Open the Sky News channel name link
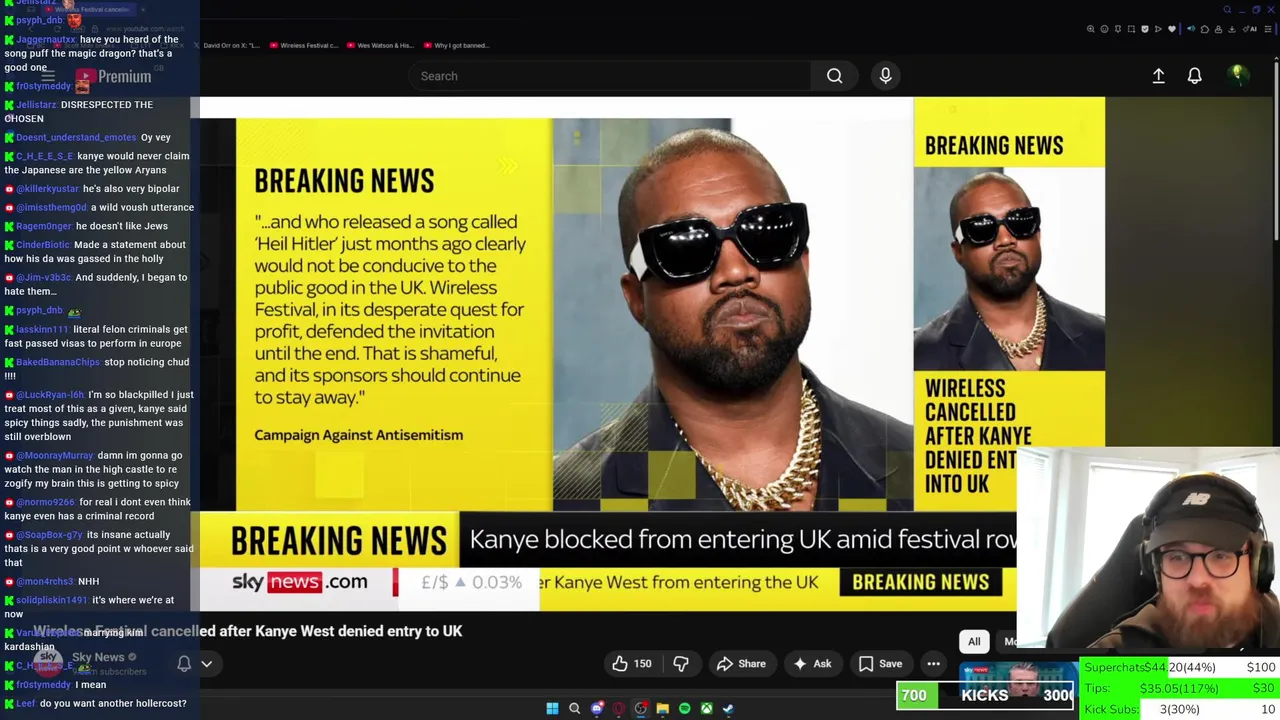Screen dimensions: 1280x720 (x=98, y=657)
